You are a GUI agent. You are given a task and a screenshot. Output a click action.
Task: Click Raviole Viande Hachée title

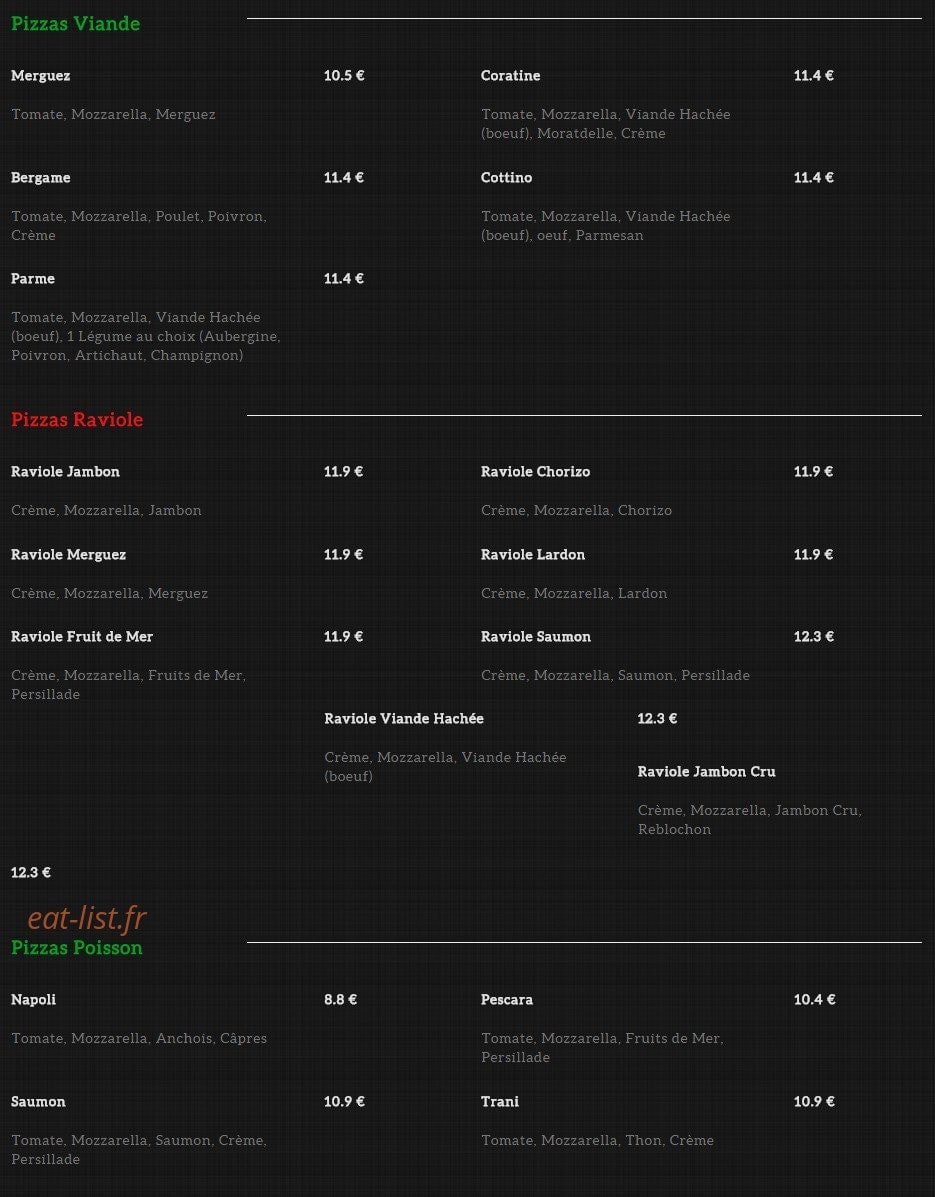pyautogui.click(x=404, y=718)
